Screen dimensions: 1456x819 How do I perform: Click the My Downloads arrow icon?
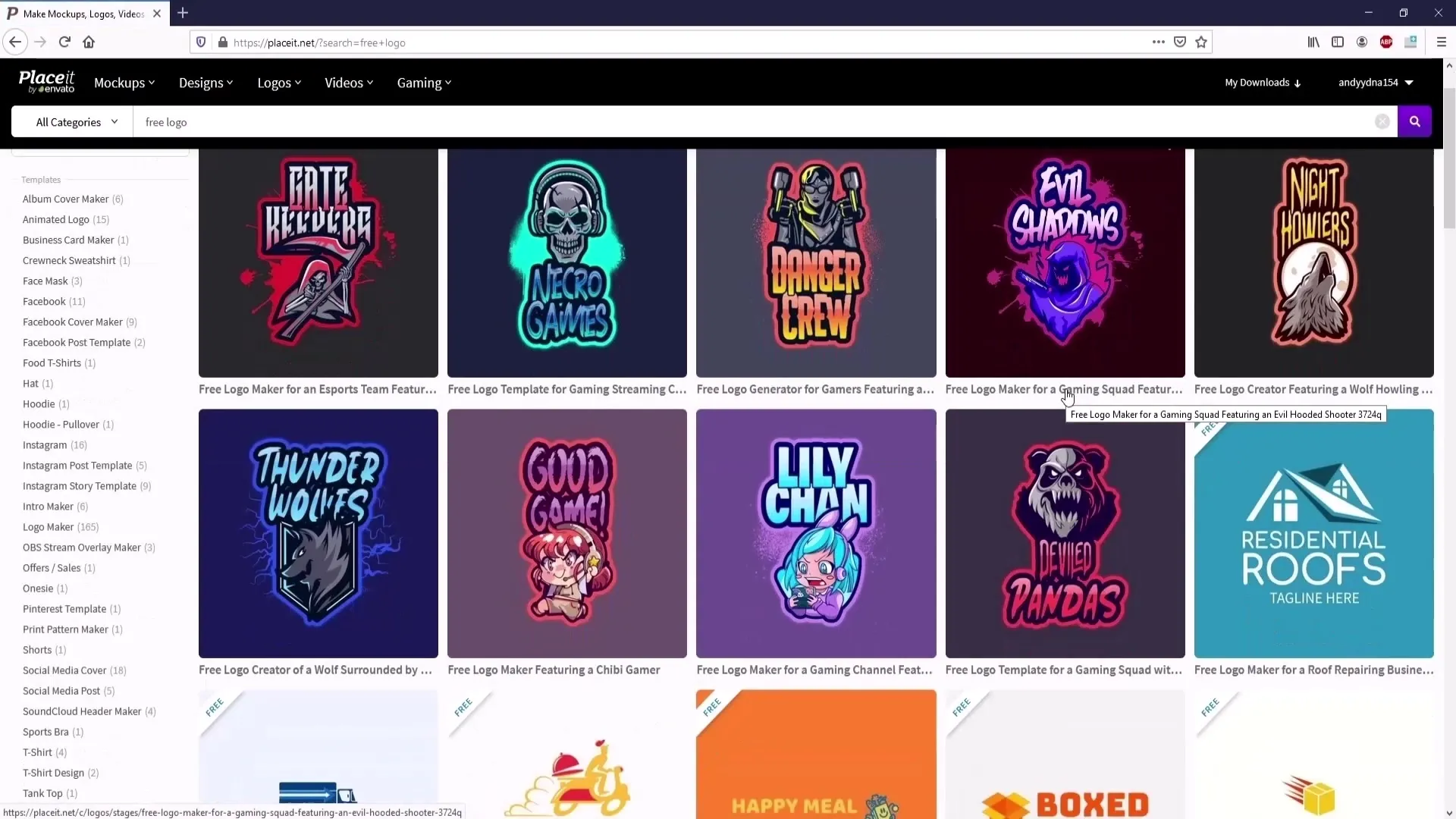pyautogui.click(x=1298, y=83)
